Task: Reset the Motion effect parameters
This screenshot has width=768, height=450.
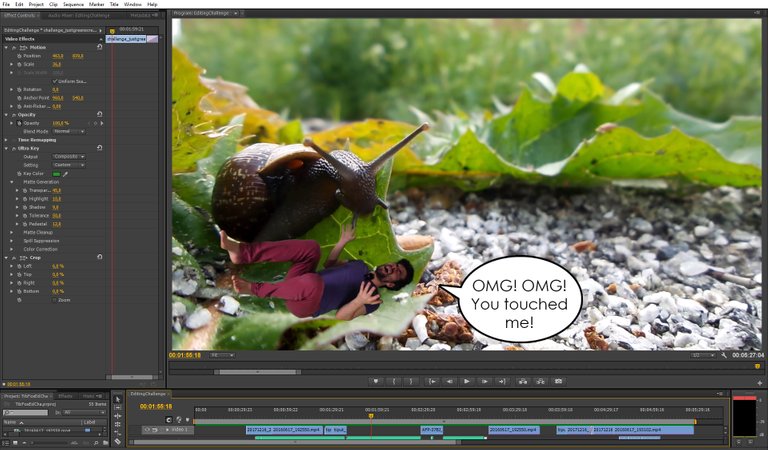Action: click(x=99, y=47)
